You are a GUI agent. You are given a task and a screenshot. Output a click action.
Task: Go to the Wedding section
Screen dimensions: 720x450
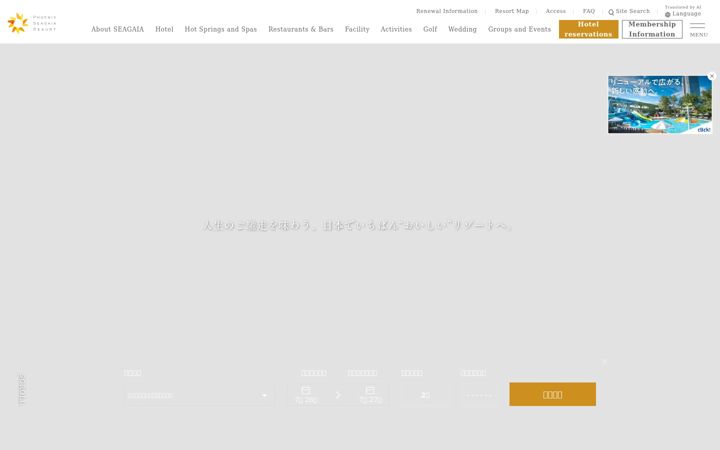point(462,29)
